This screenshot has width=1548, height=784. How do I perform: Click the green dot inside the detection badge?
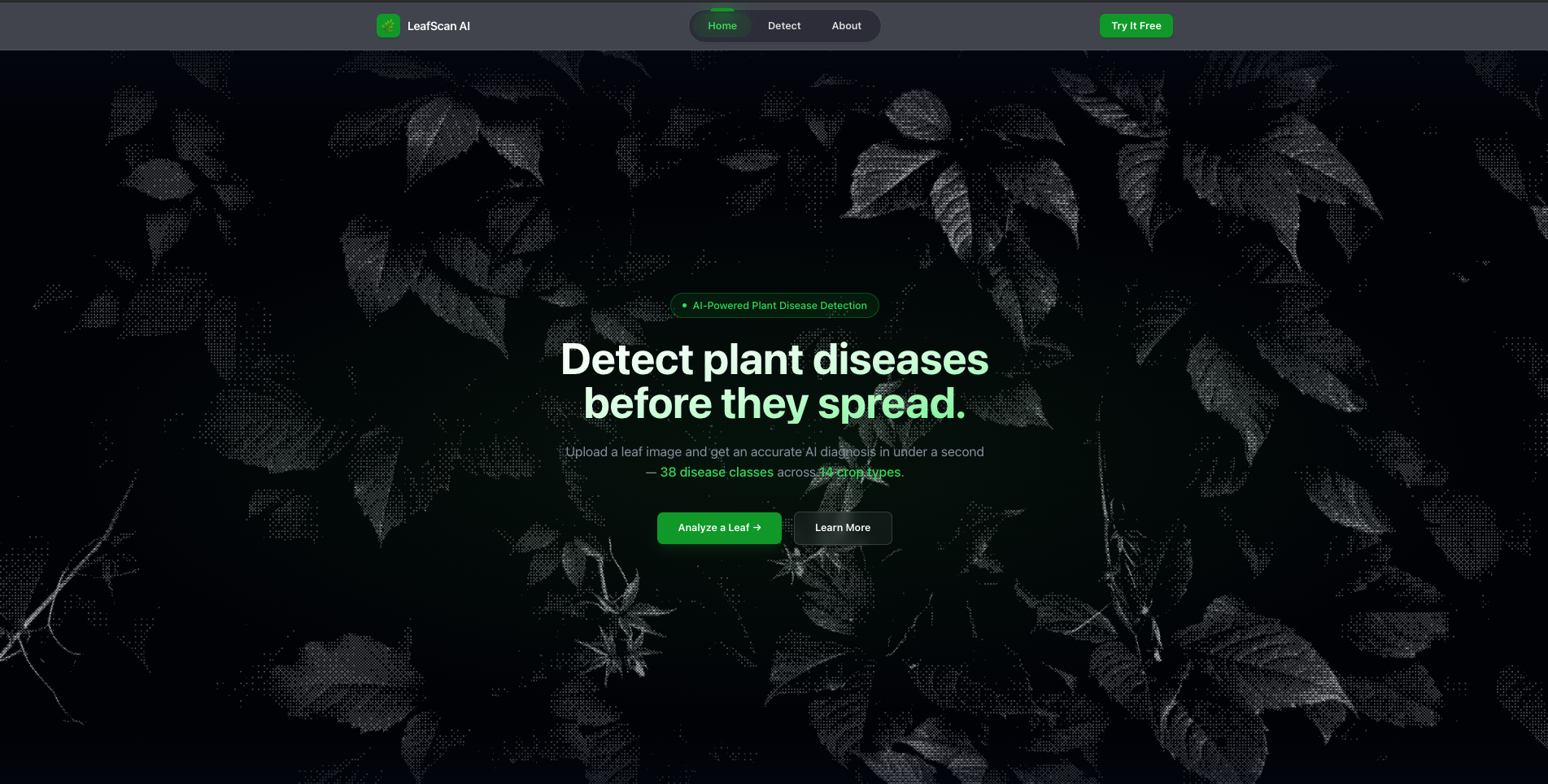(x=684, y=305)
